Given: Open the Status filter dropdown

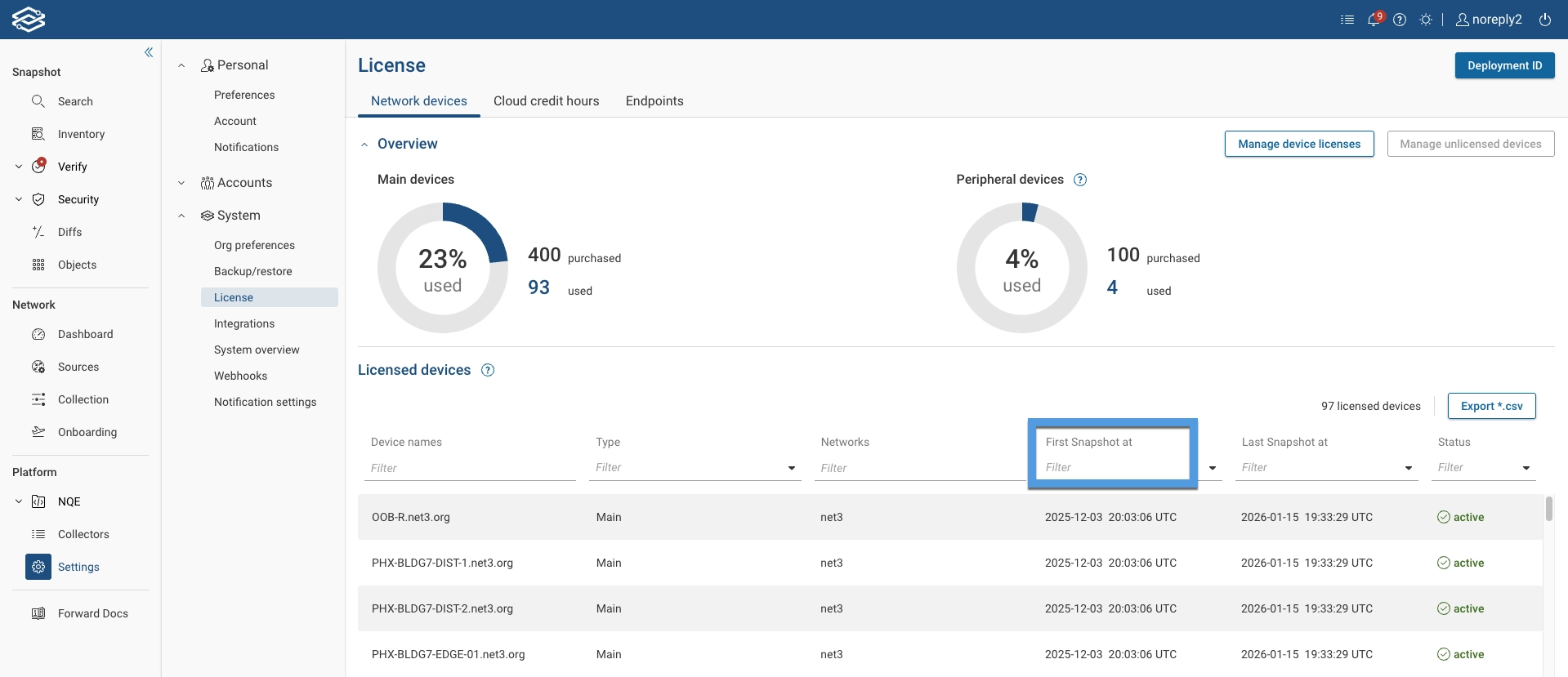Looking at the screenshot, I should coord(1526,468).
